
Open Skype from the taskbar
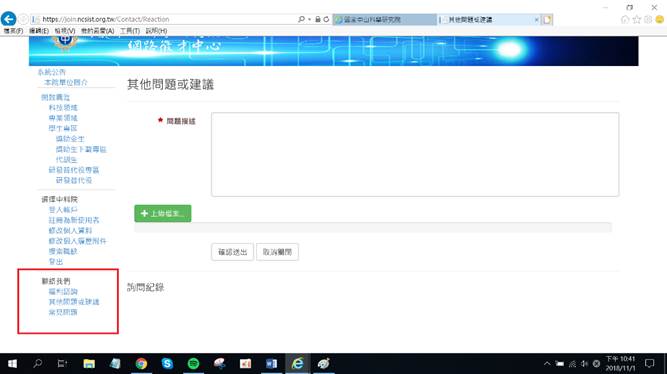(x=167, y=363)
